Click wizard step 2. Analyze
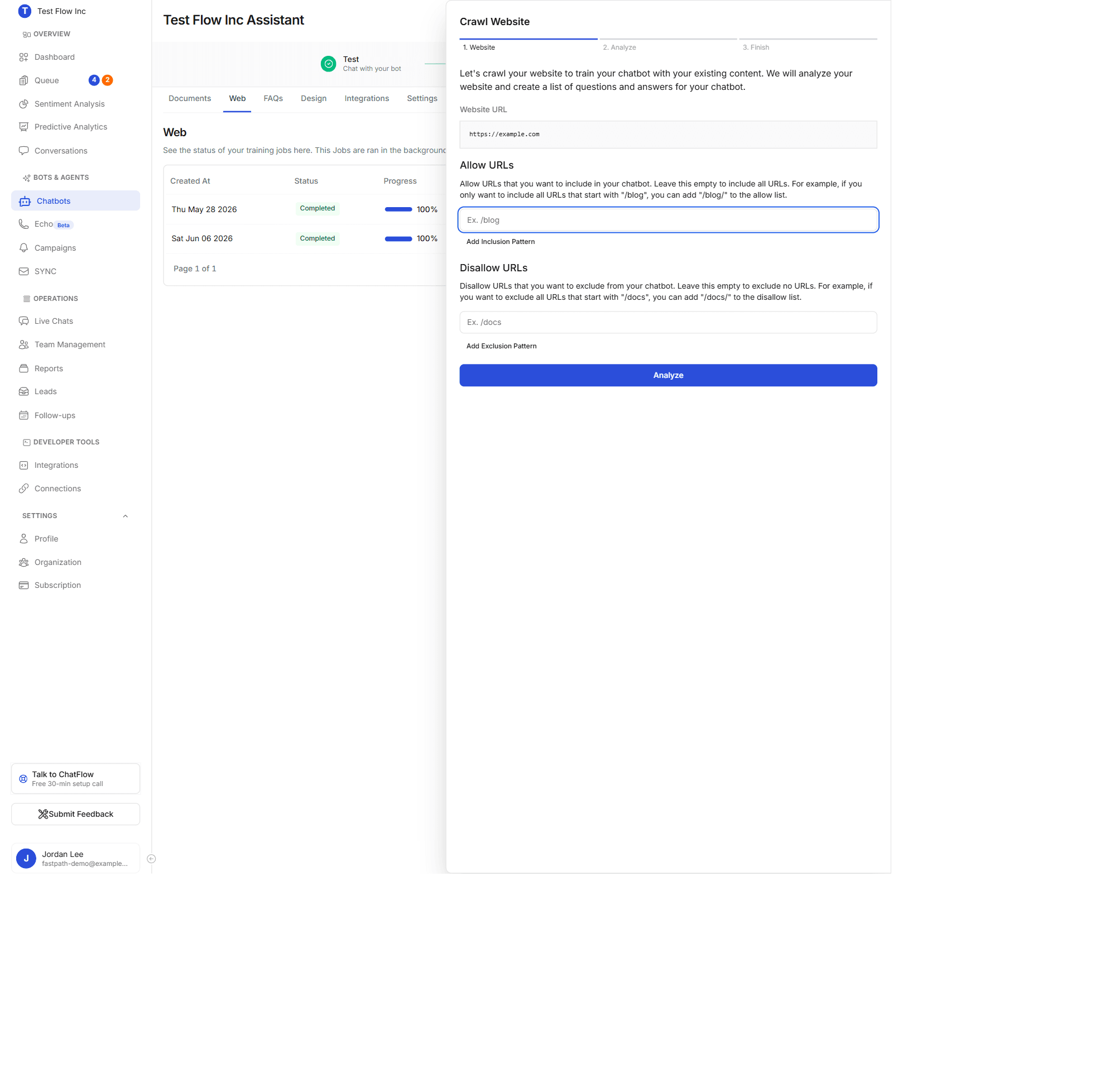The height and width of the screenshot is (1092, 1114). point(668,44)
